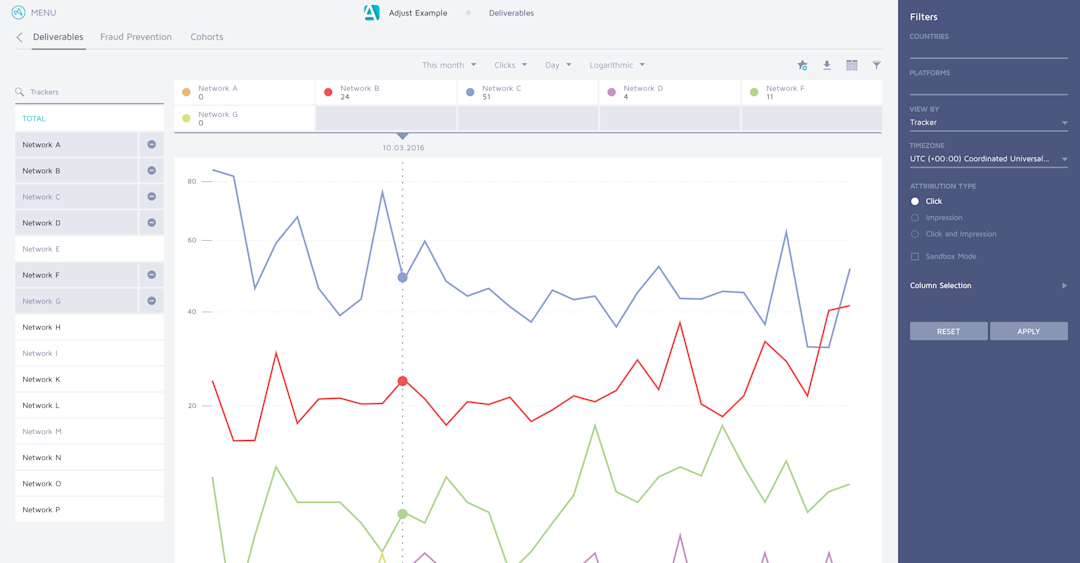Click the Adjust Example breadcrumb

click(x=417, y=13)
